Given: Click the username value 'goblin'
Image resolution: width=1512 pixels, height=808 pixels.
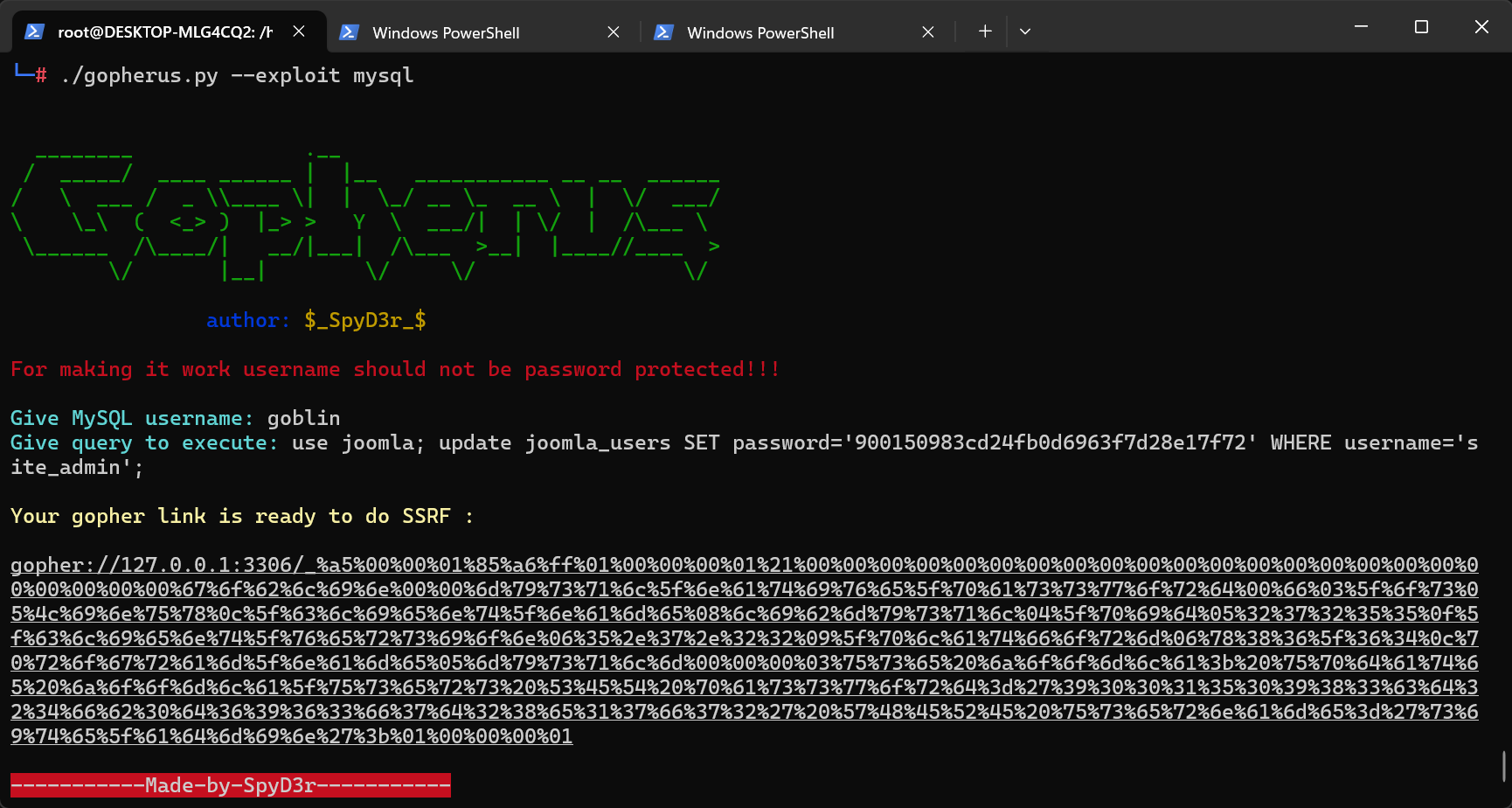Looking at the screenshot, I should [303, 418].
